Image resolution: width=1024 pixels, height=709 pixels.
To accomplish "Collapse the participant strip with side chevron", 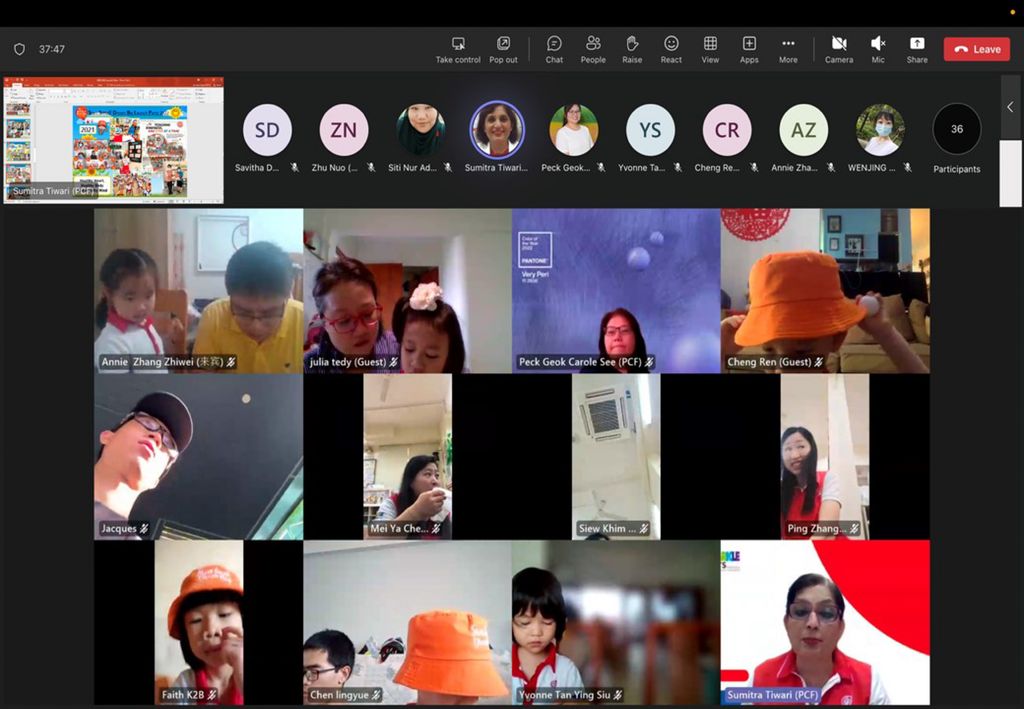I will click(x=1010, y=107).
